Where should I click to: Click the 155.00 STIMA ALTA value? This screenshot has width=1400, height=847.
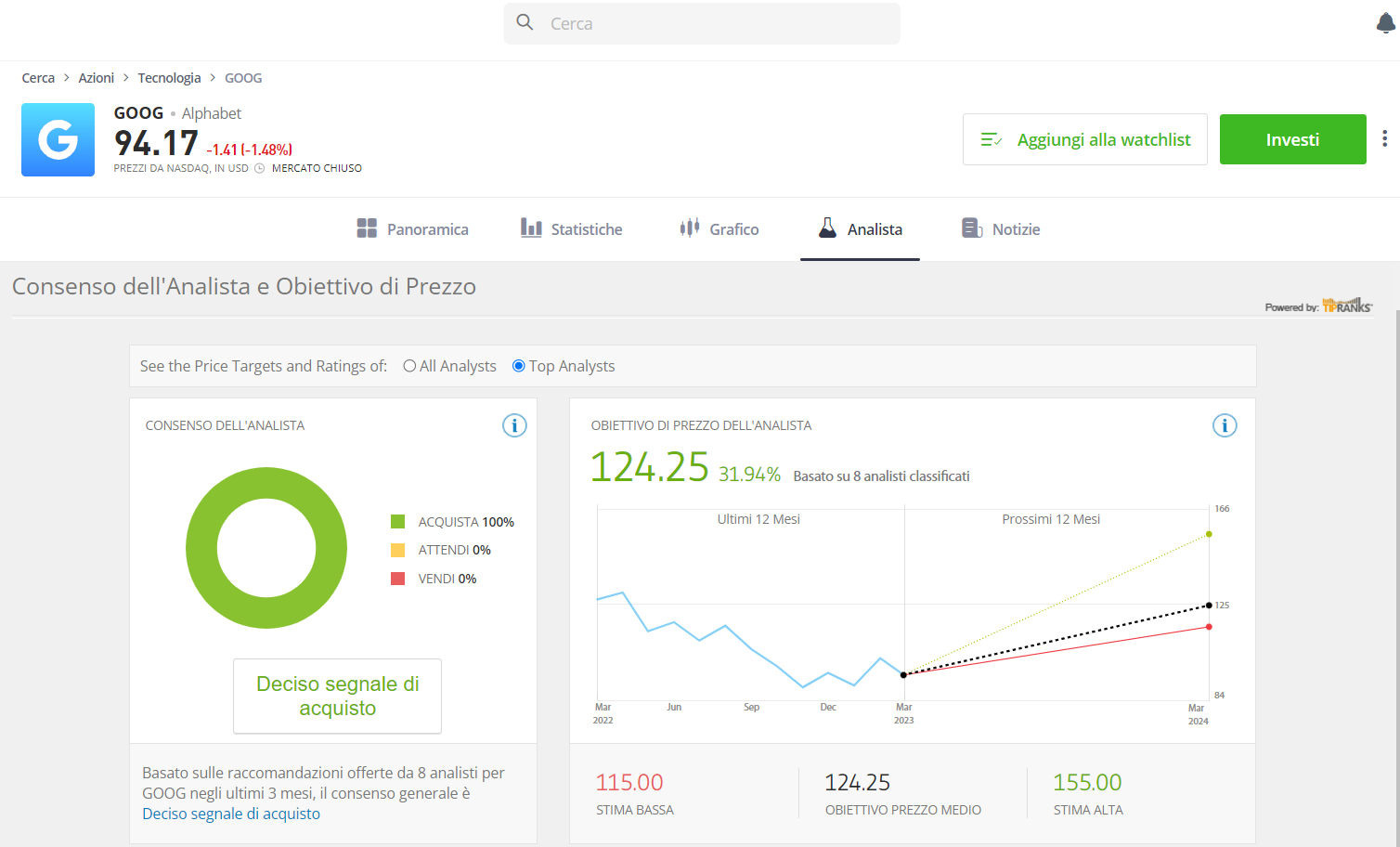[1087, 782]
